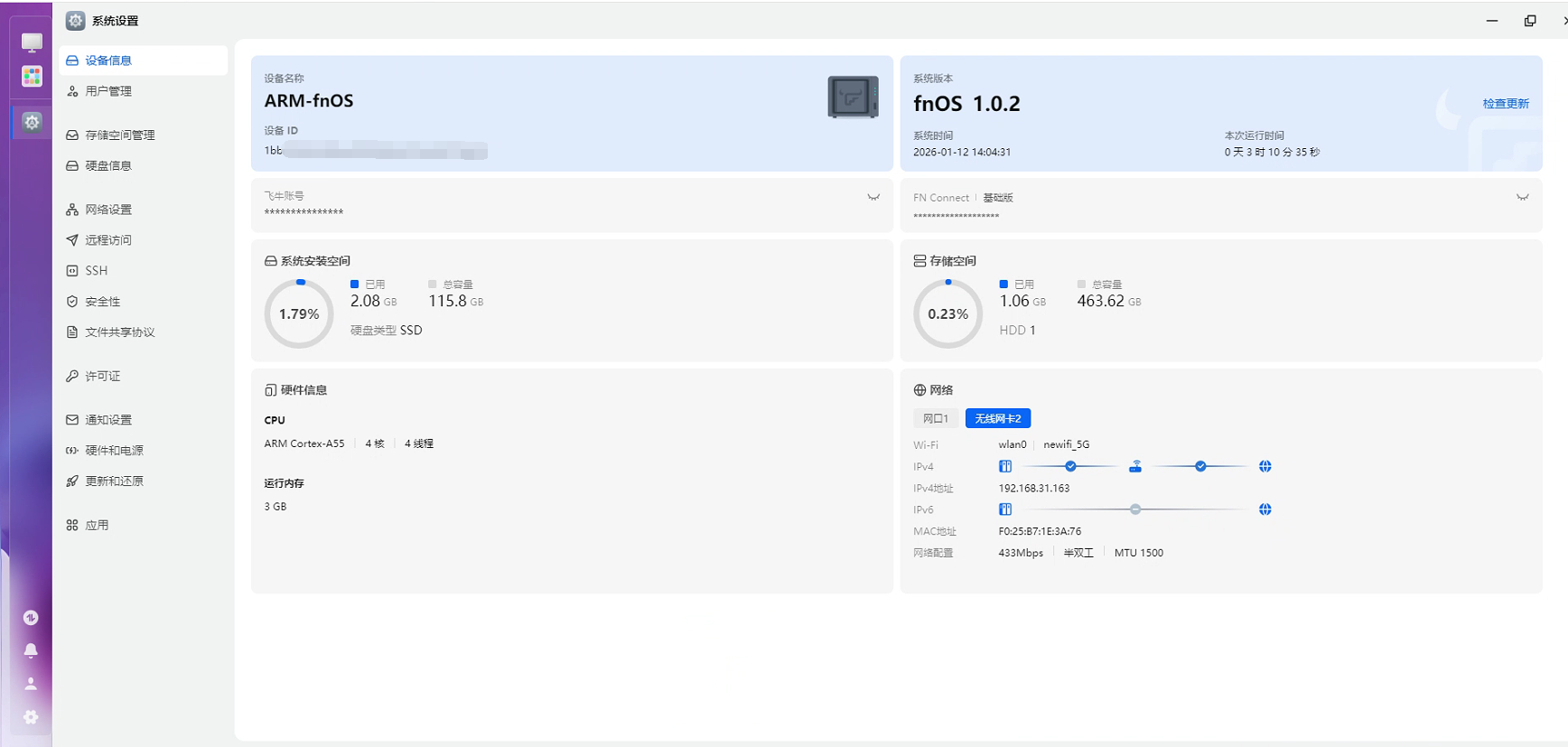This screenshot has width=1568, height=747.
Task: Click the bottom gear icon in the dock
Action: pyautogui.click(x=31, y=717)
